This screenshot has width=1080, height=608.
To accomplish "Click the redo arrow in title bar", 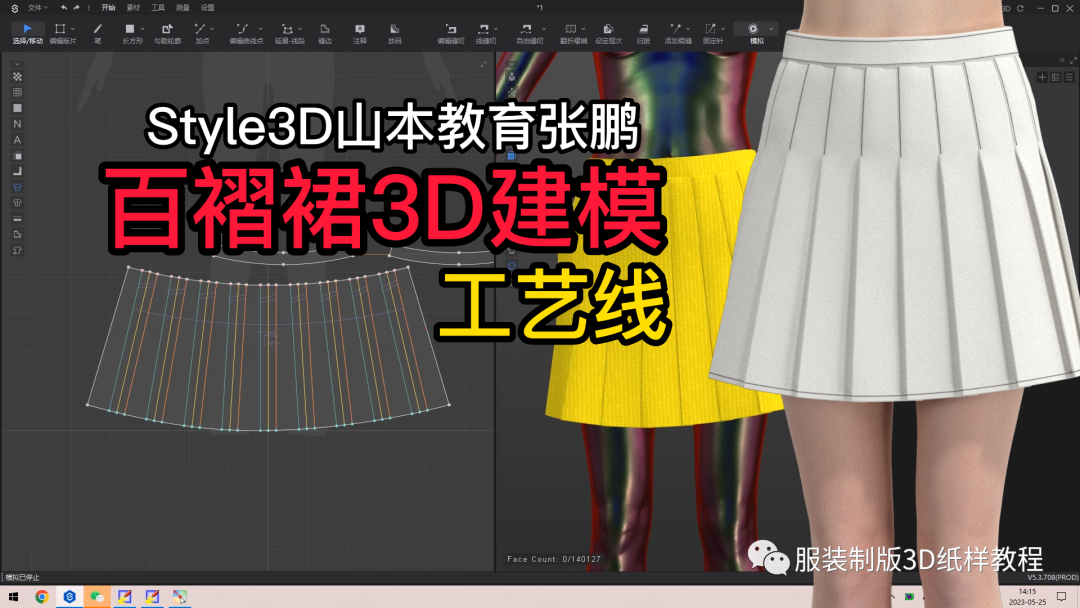I will 76,8.
